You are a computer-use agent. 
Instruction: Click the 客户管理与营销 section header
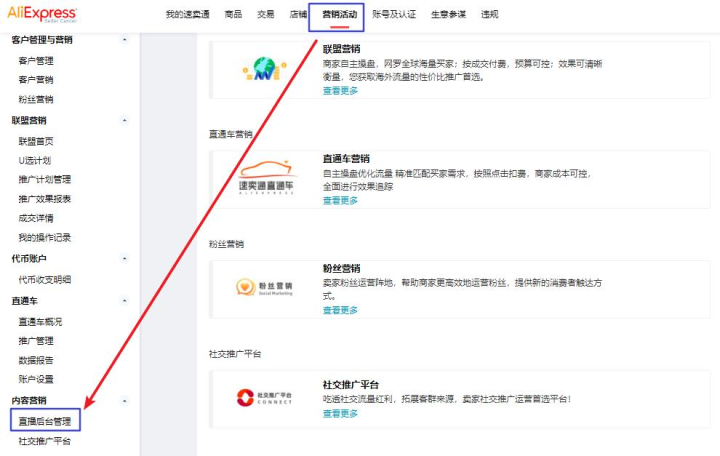pos(42,40)
